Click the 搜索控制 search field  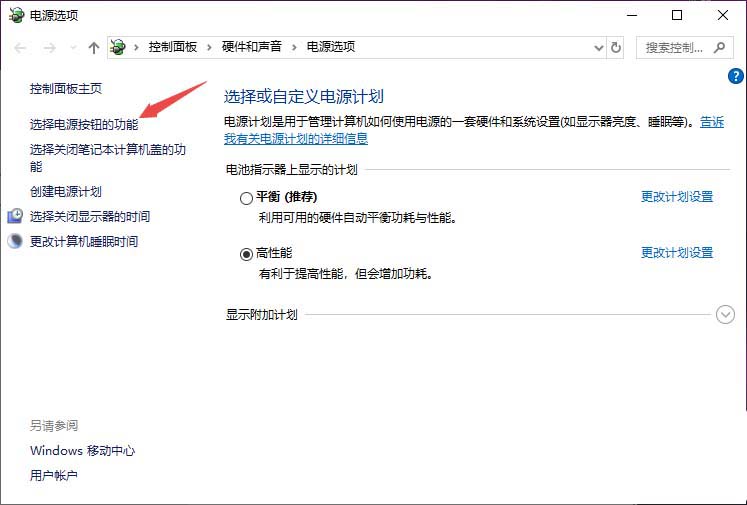(685, 48)
